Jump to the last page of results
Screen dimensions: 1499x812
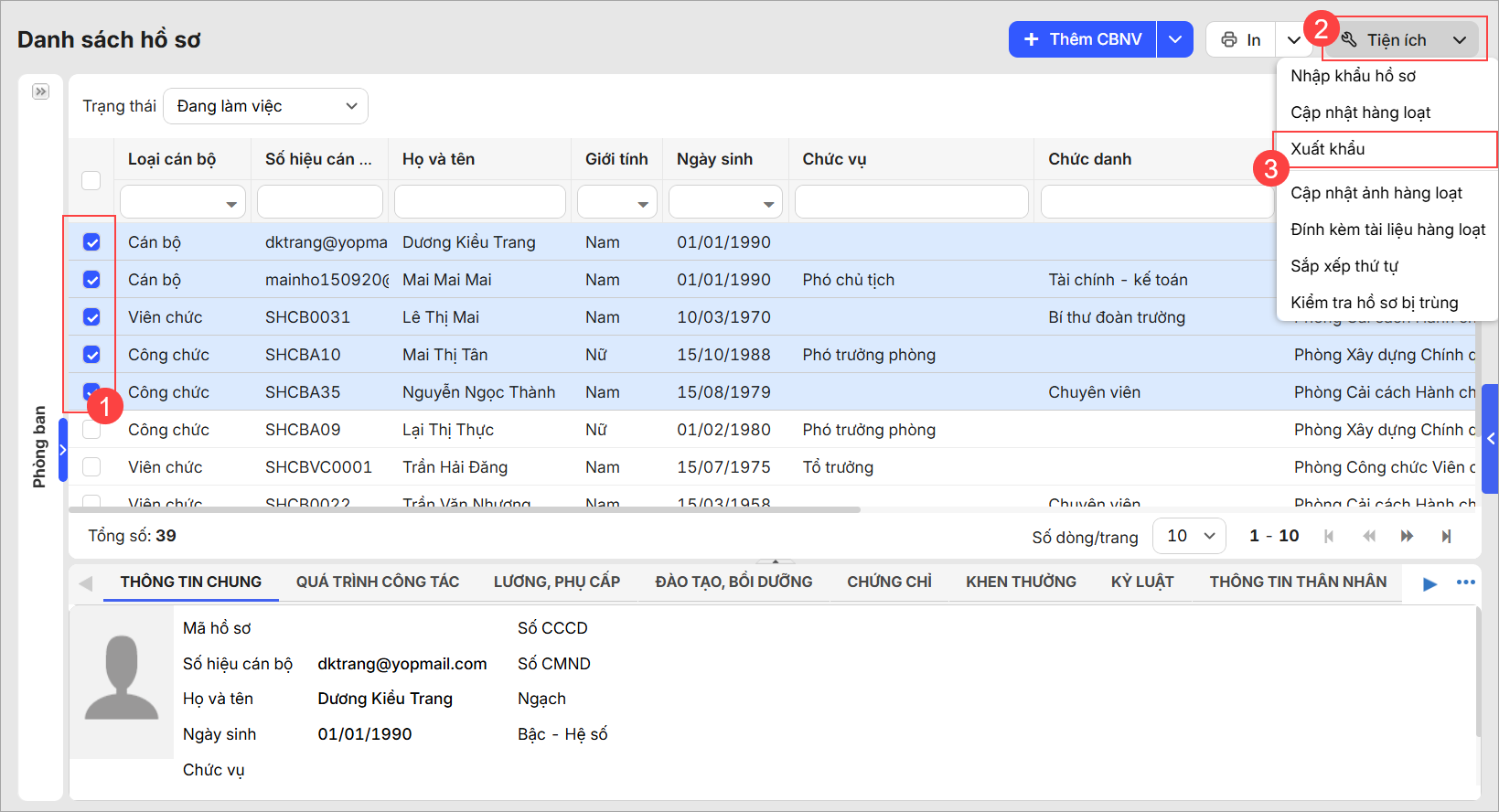(x=1446, y=537)
